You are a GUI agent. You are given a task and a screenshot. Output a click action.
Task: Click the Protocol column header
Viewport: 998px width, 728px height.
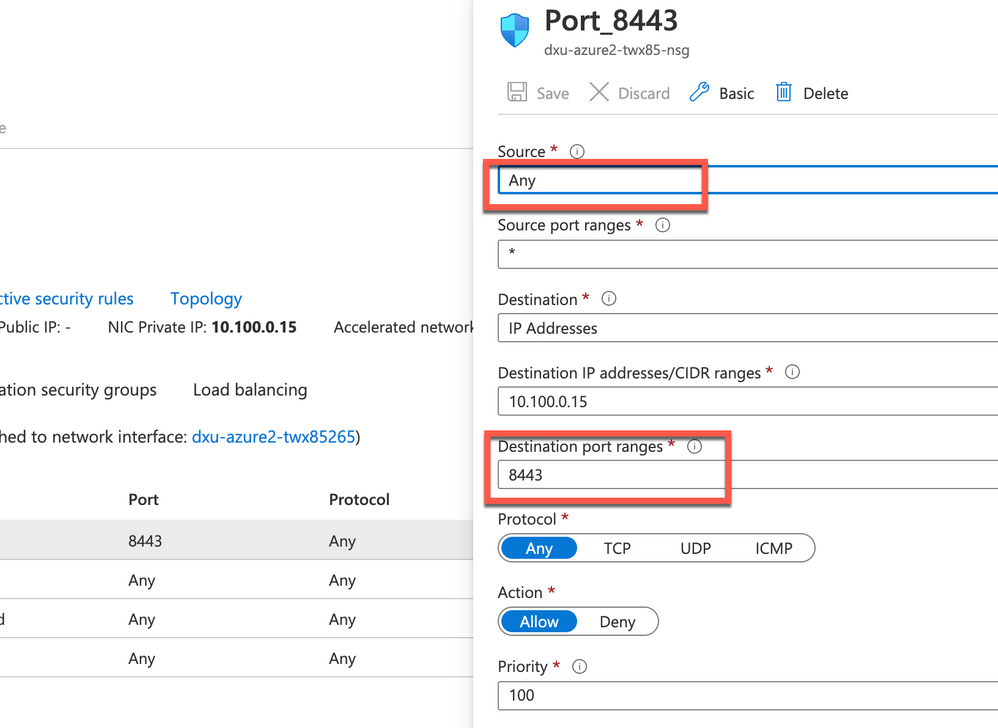pos(359,500)
